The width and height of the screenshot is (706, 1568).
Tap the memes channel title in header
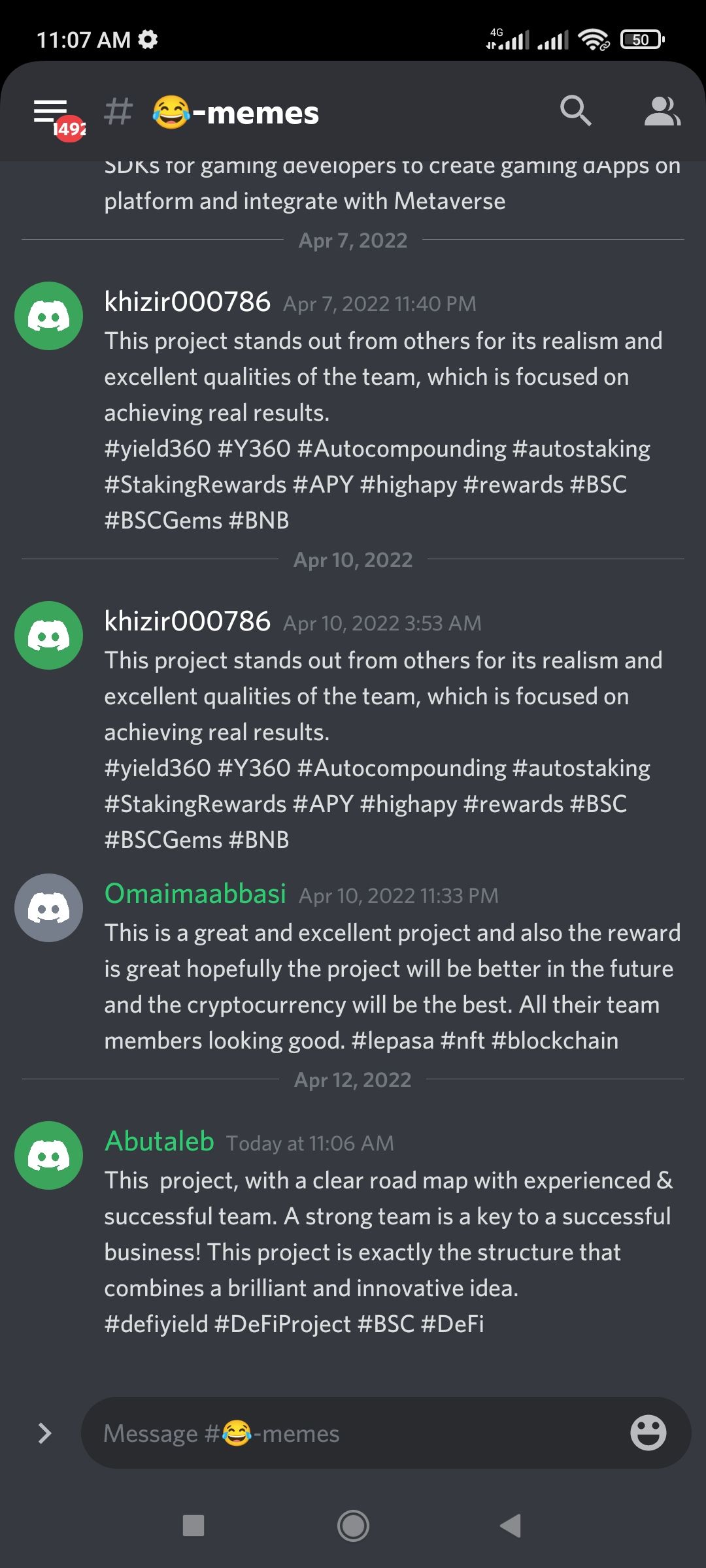(236, 112)
